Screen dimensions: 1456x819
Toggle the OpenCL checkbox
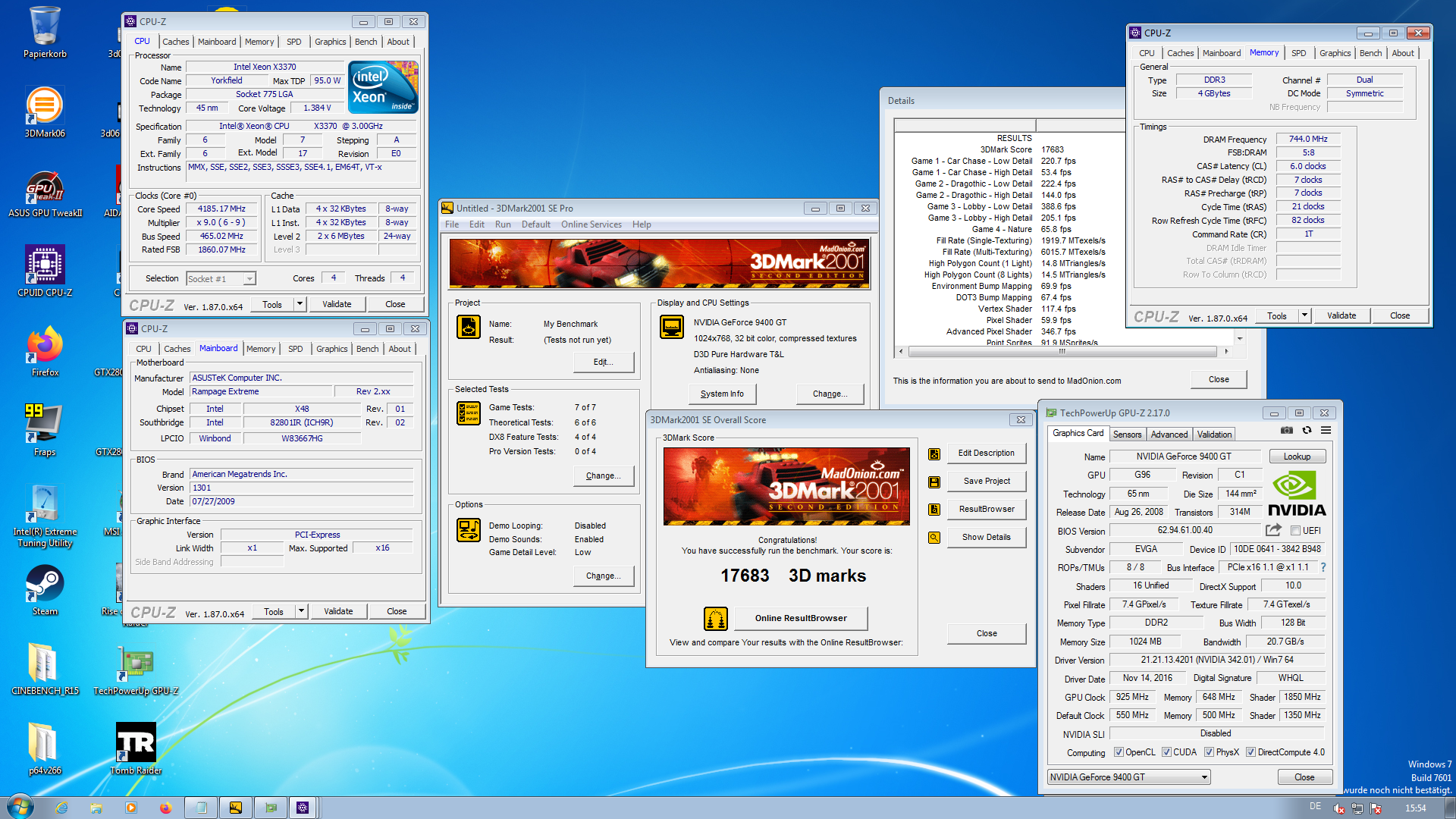pos(1119,752)
